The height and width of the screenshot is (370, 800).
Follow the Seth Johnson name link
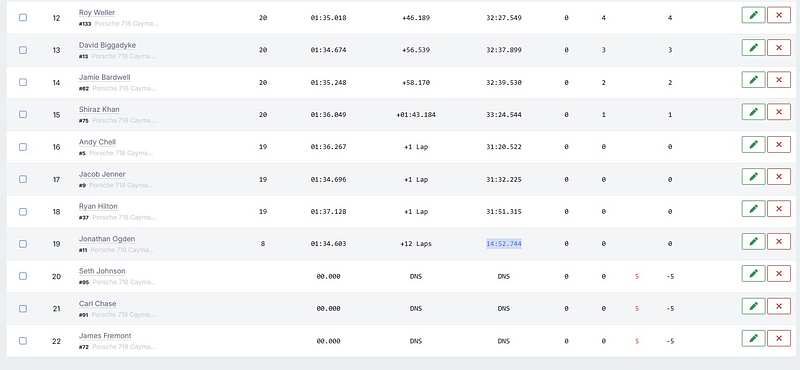[x=102, y=271]
